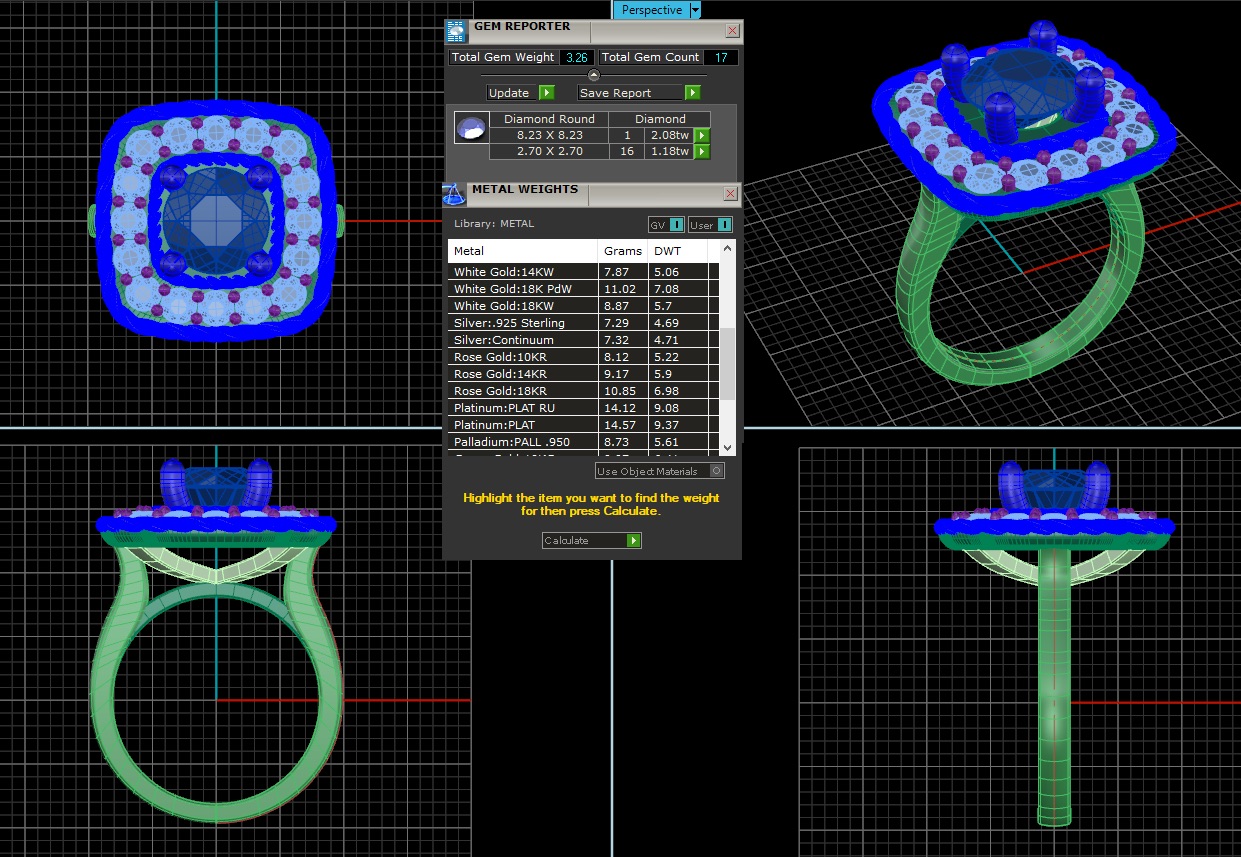The height and width of the screenshot is (857, 1241).
Task: Click the Perspective viewport label tab
Action: coord(651,10)
